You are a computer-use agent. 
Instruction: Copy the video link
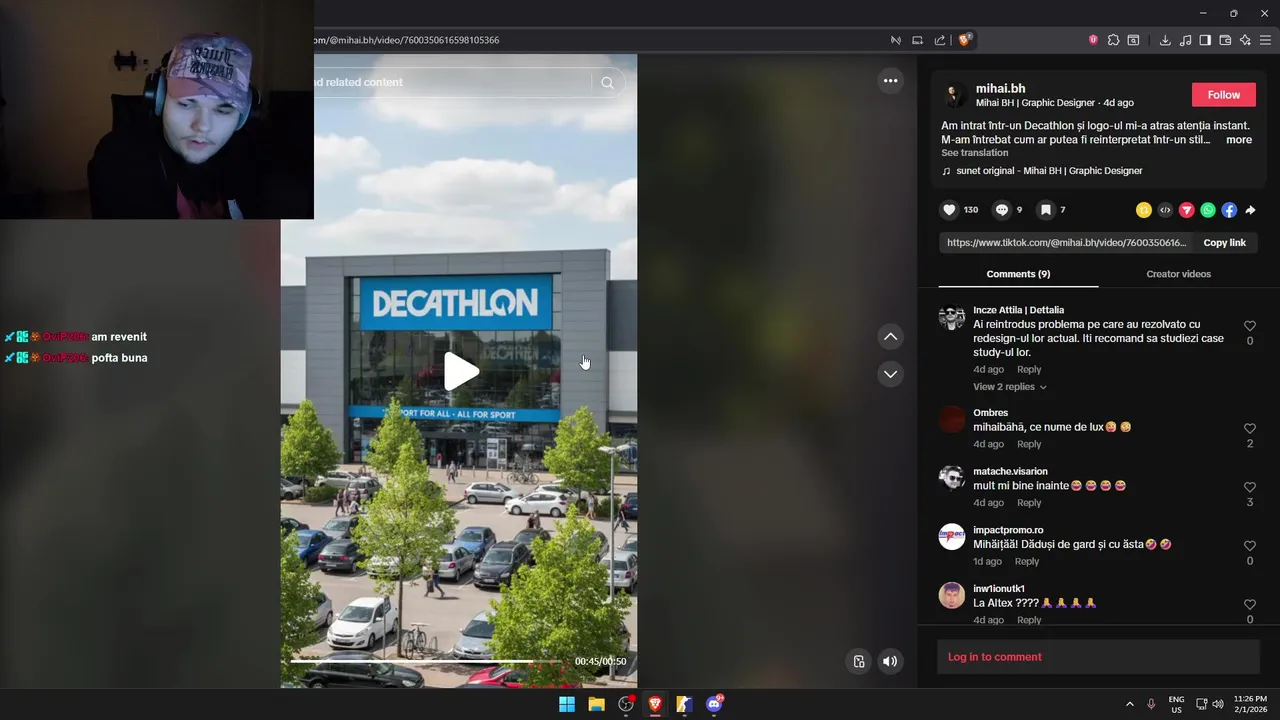tap(1224, 243)
